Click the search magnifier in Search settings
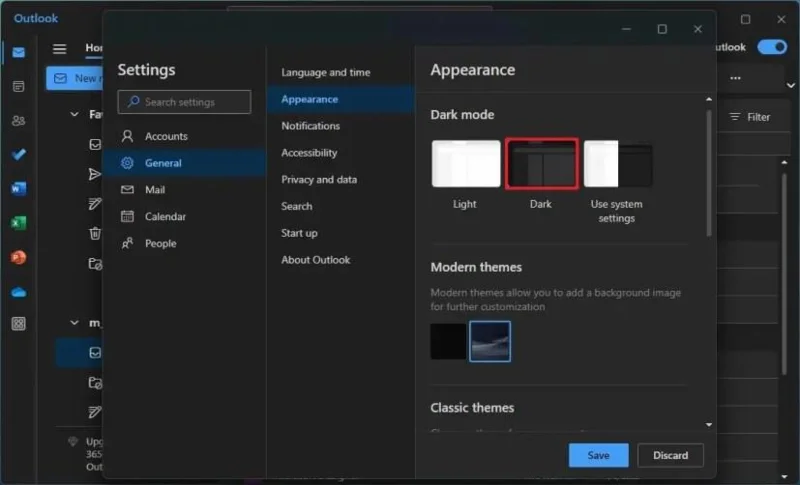This screenshot has height=485, width=800. (133, 101)
